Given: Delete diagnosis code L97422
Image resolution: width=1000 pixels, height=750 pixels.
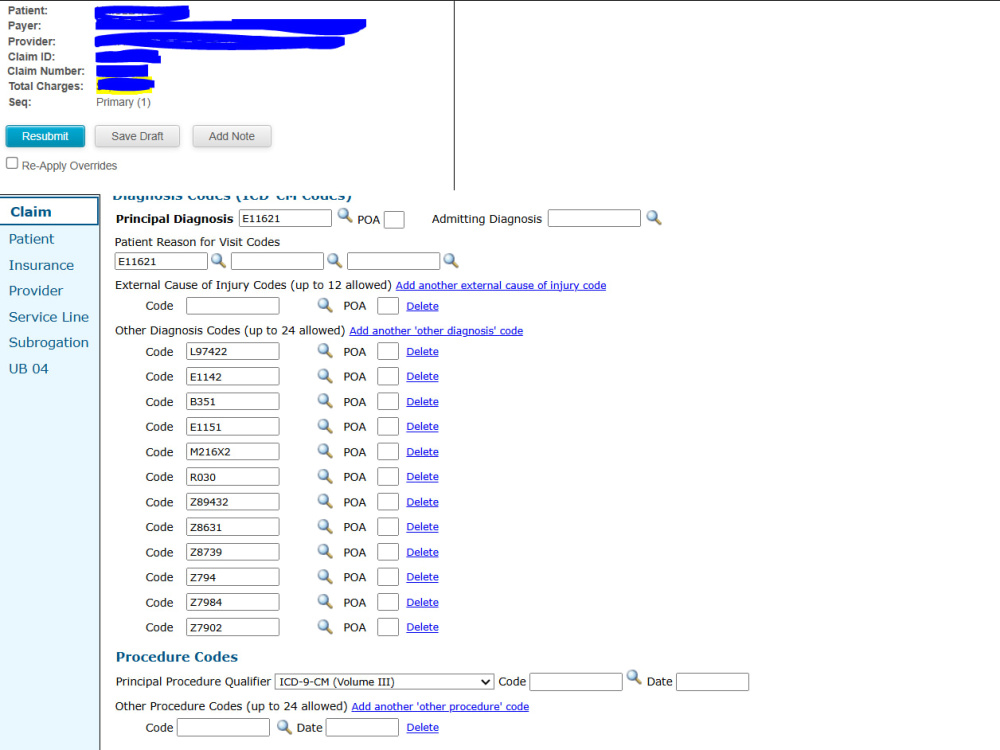Looking at the screenshot, I should tap(422, 351).
